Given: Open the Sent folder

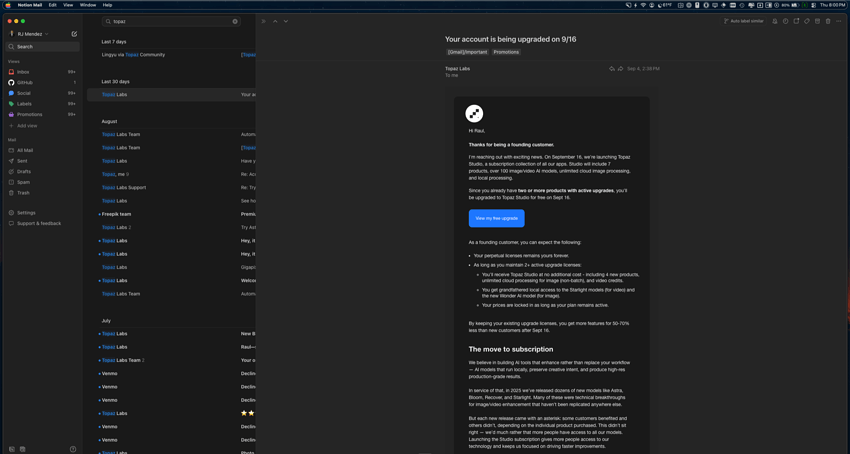Looking at the screenshot, I should click(x=42, y=161).
